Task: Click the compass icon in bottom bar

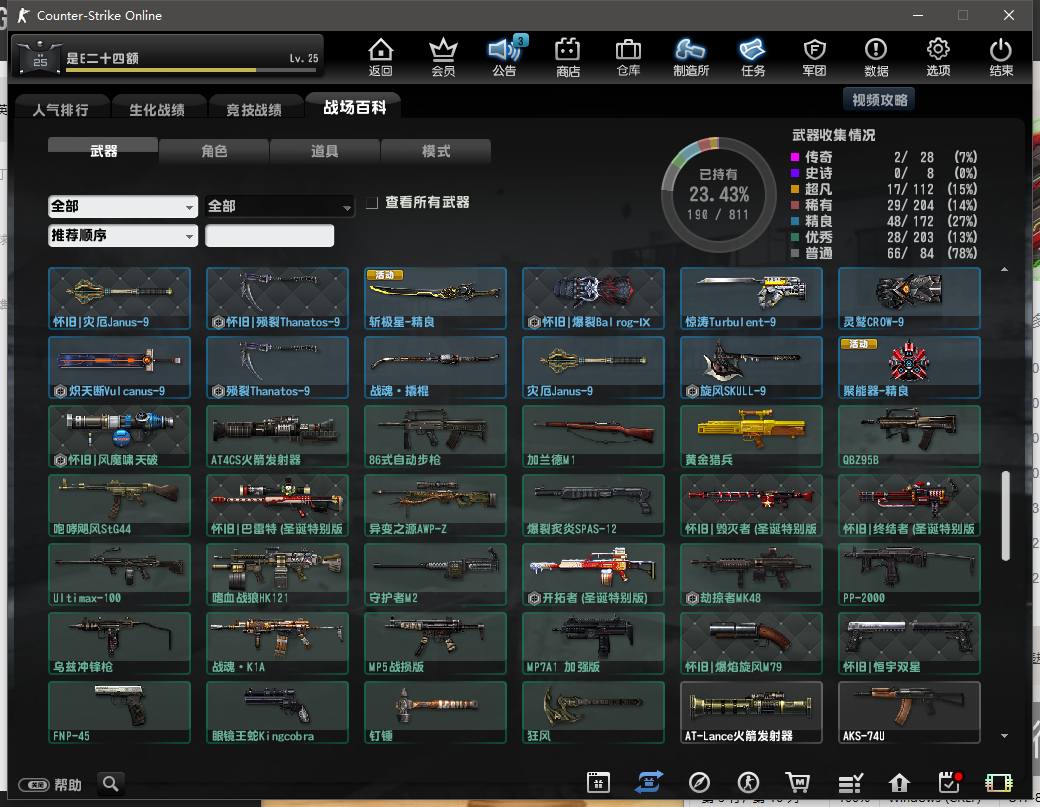Action: pos(699,782)
